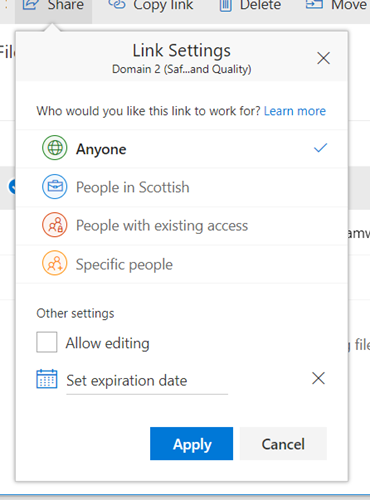Choose People in Scottish option
370x500 pixels.
182,187
